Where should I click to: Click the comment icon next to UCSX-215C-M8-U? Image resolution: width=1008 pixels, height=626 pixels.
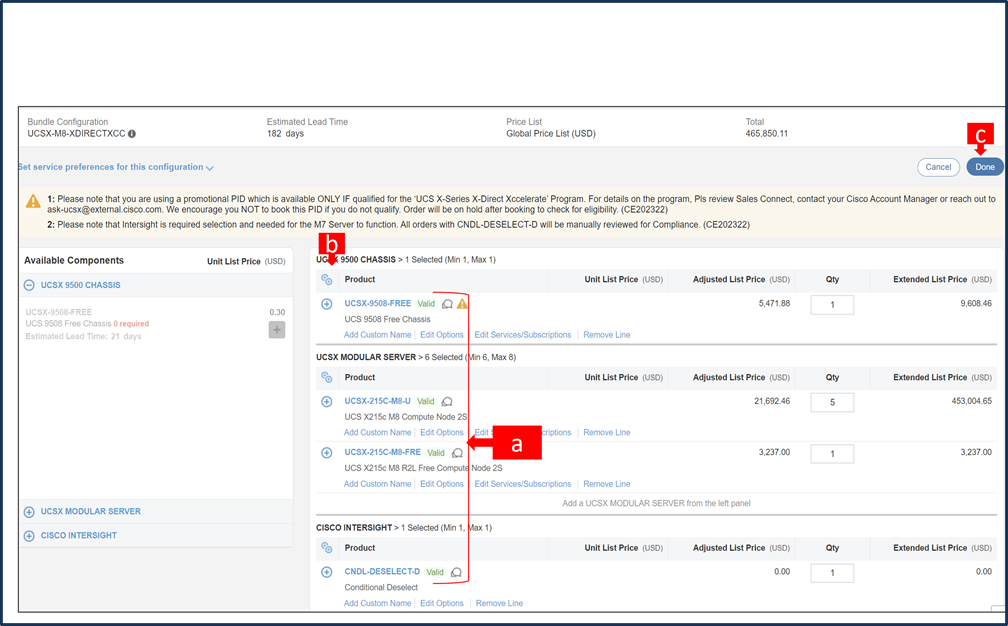point(447,402)
